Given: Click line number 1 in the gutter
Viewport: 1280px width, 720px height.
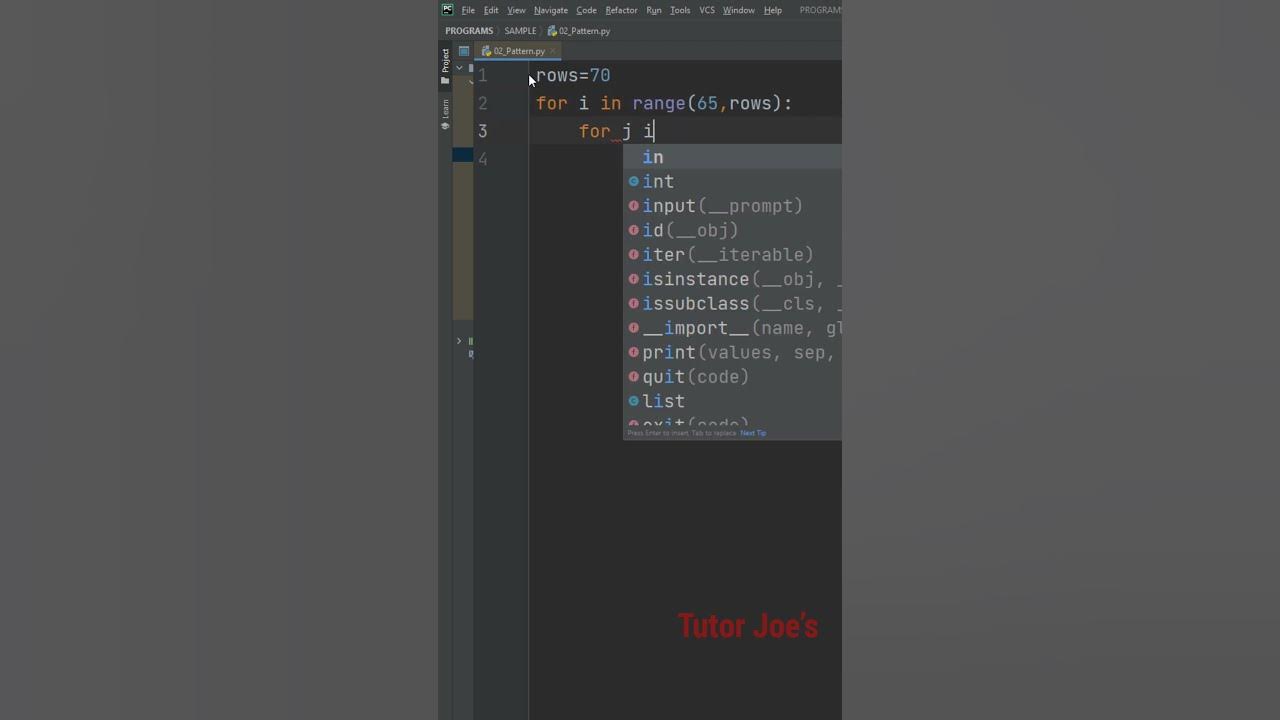Looking at the screenshot, I should (x=483, y=76).
